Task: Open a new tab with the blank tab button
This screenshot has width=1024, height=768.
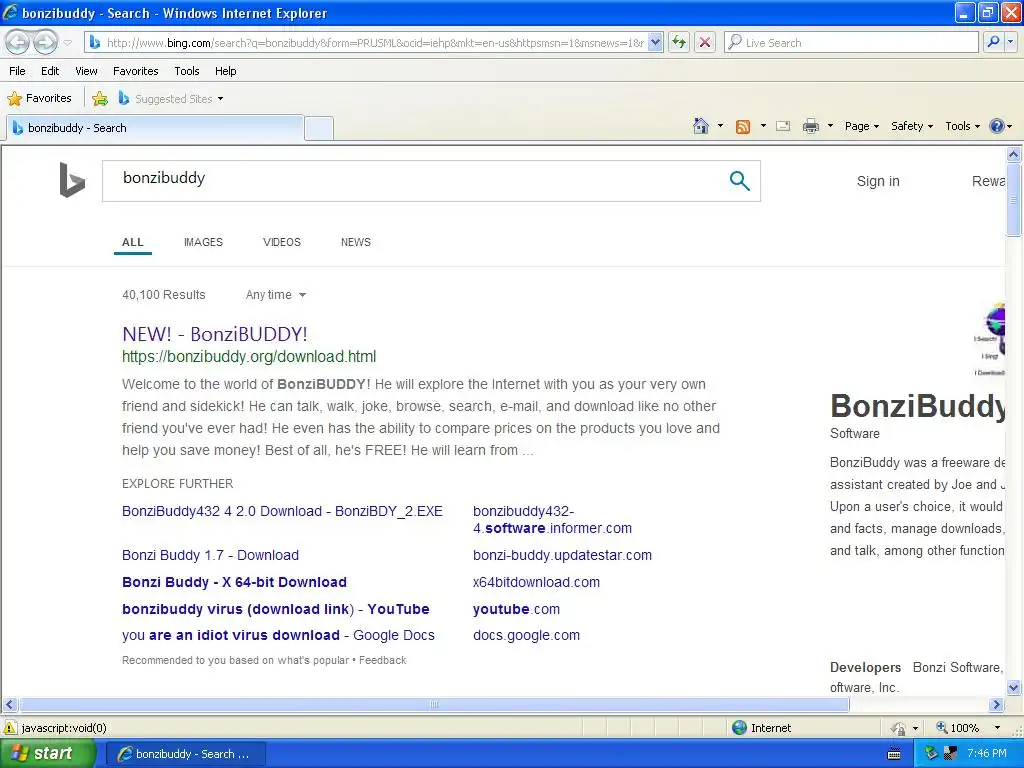Action: 319,128
